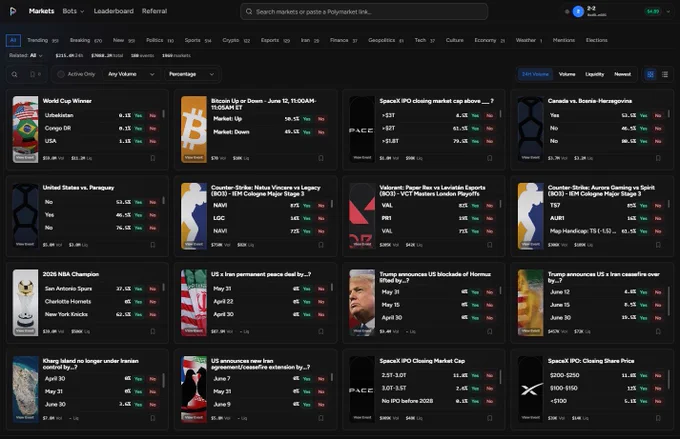Image resolution: width=680 pixels, height=439 pixels.
Task: Bookmark the blockade of Hormuz lifted card
Action: [490, 331]
